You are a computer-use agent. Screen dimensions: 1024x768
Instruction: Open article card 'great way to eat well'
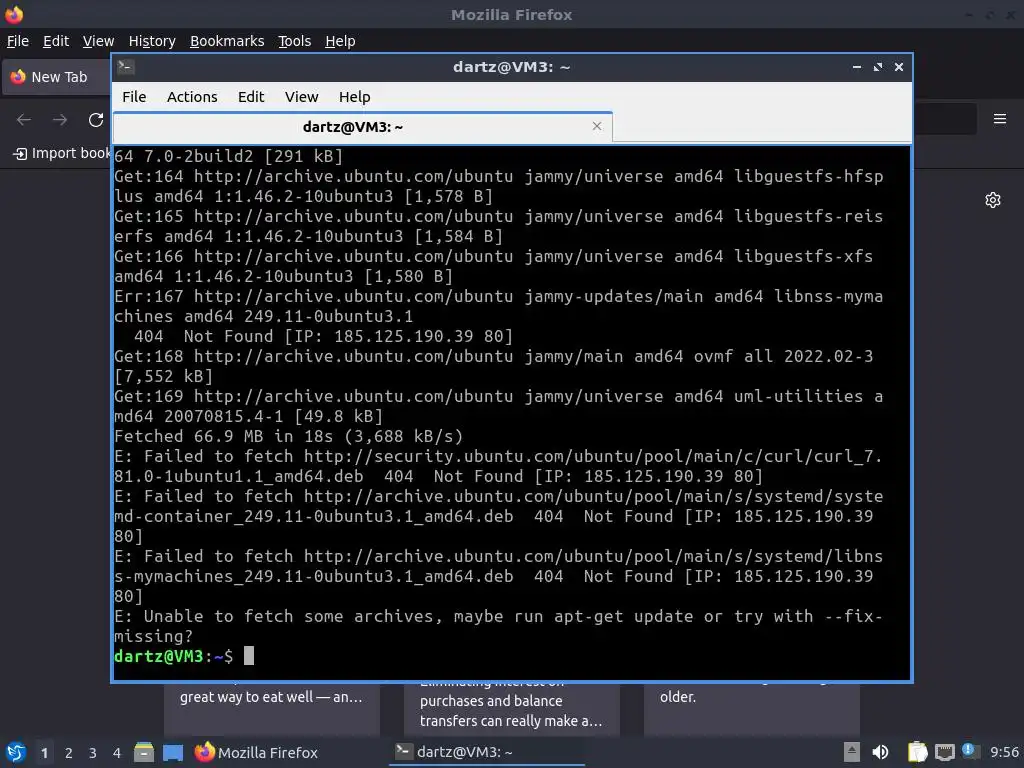[272, 709]
